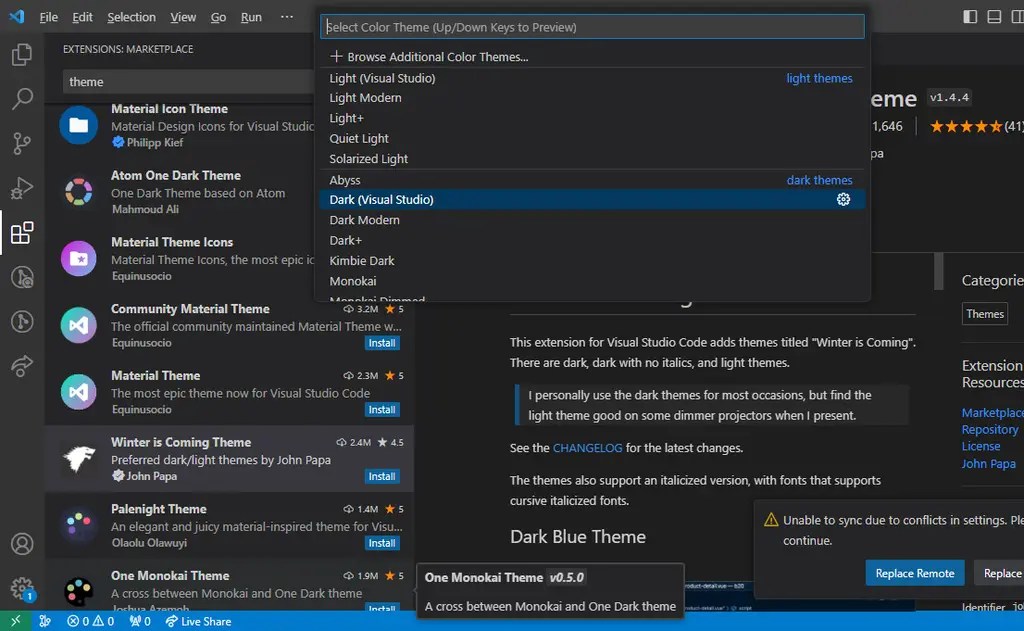This screenshot has width=1024, height=631.
Task: Click gear icon on Dark (Visual Studio) row
Action: click(843, 199)
